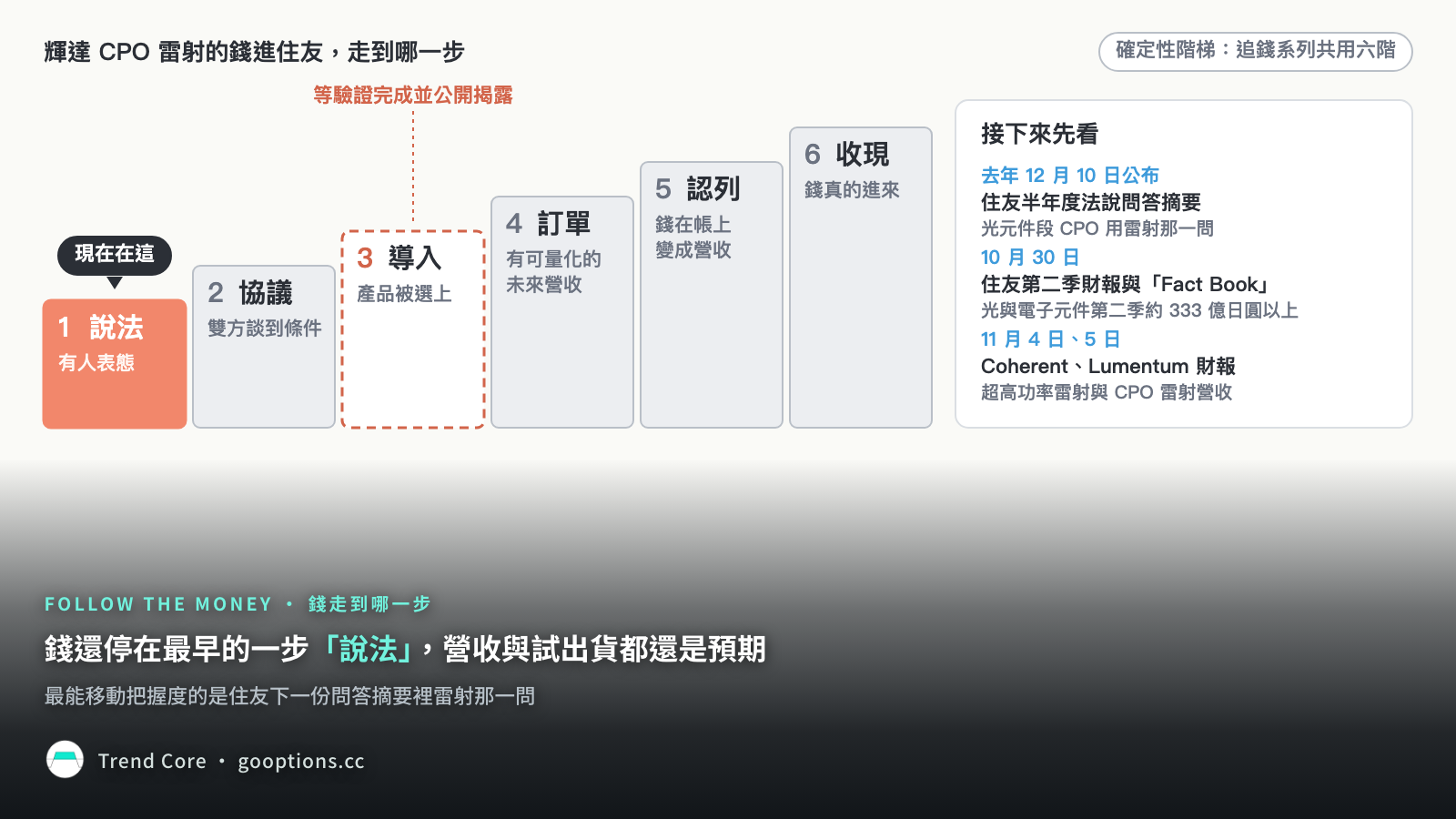
Task: Select step card '5 認列'
Action: [712, 295]
